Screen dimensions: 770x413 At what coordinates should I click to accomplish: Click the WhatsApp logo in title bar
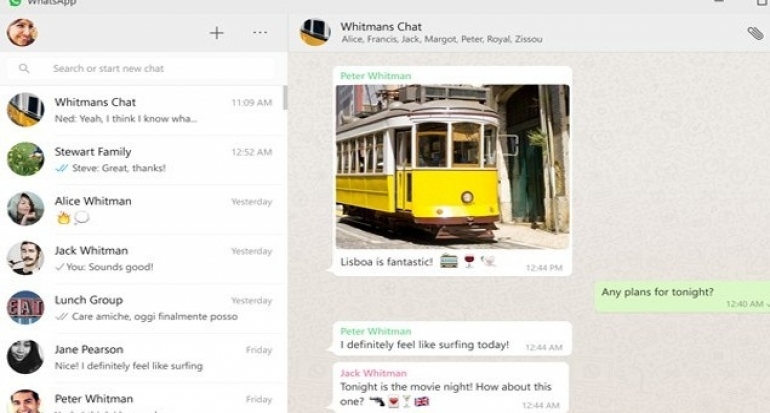pyautogui.click(x=15, y=2)
